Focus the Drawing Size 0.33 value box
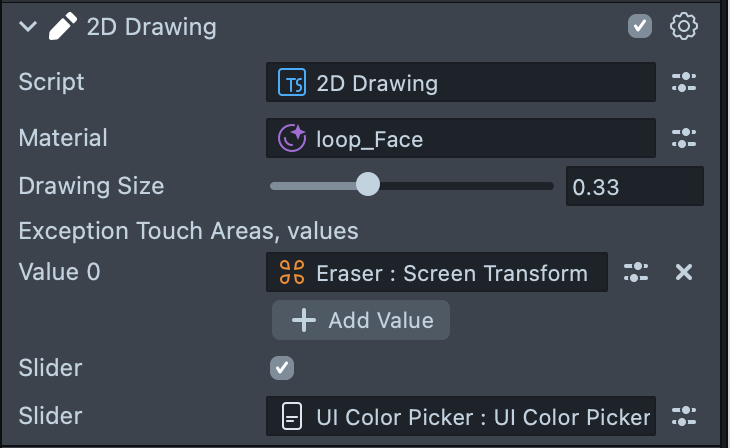This screenshot has height=448, width=730. tap(634, 186)
